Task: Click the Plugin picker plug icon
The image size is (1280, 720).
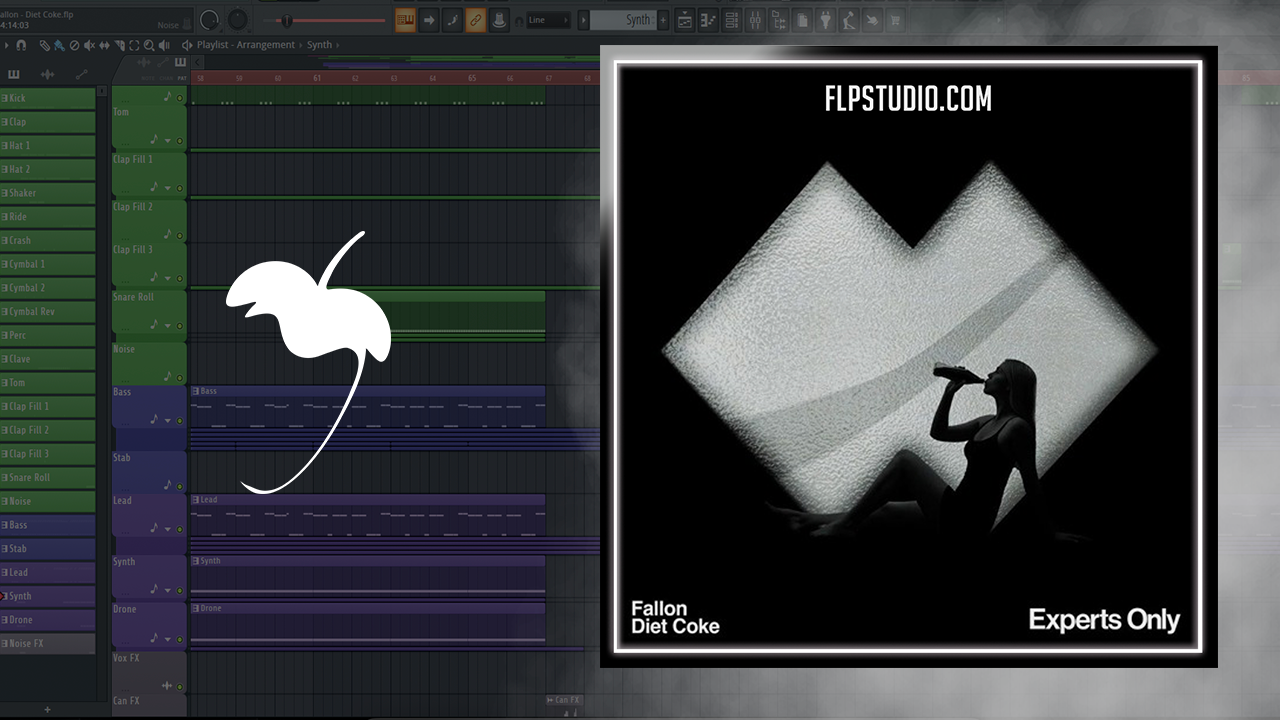Action: coord(825,20)
